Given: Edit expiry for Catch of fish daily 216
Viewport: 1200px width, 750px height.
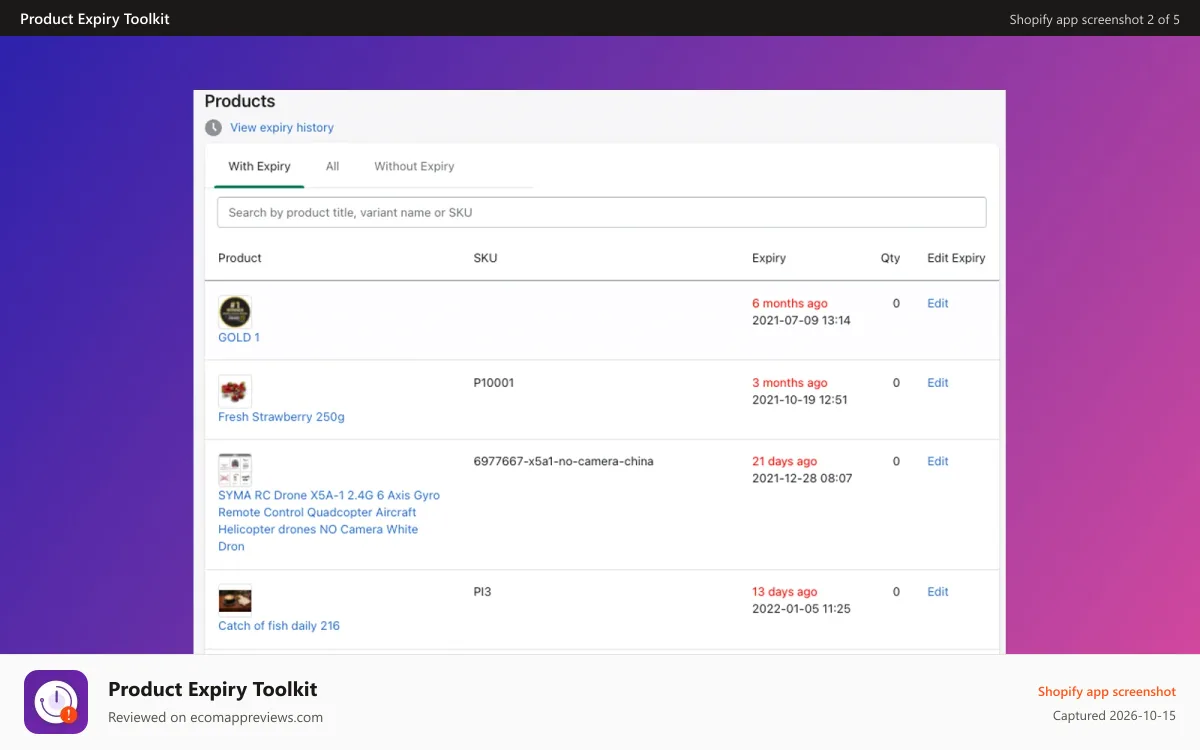Looking at the screenshot, I should (x=938, y=592).
